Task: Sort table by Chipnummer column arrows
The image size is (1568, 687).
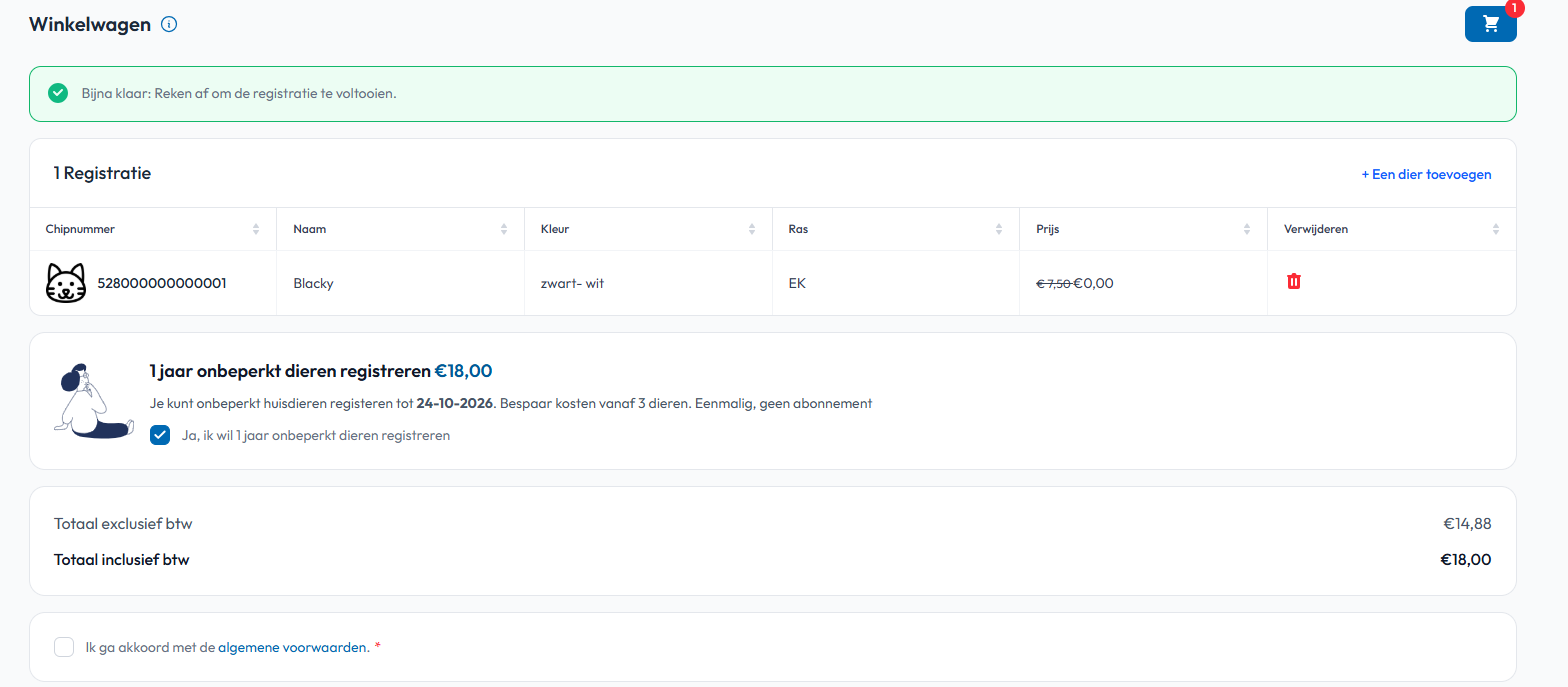Action: click(256, 229)
